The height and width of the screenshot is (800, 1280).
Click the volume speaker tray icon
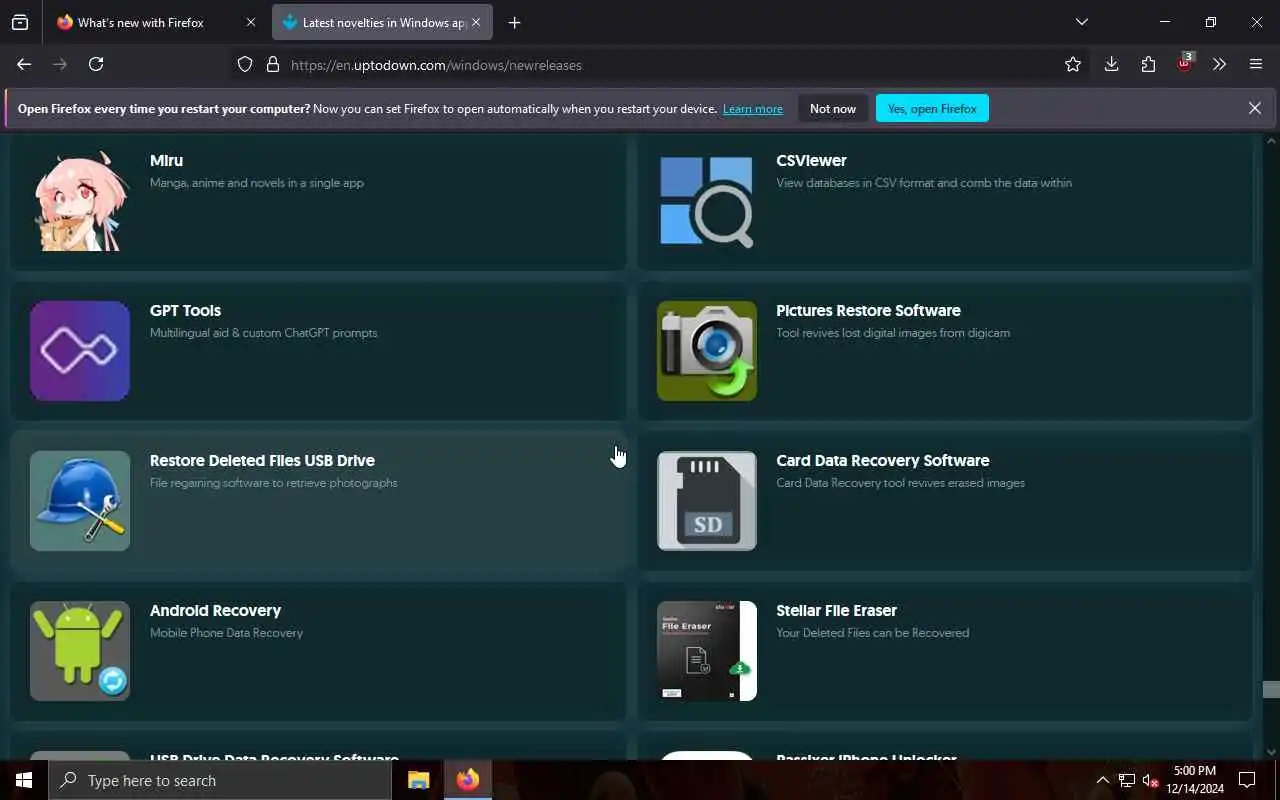tap(1149, 780)
